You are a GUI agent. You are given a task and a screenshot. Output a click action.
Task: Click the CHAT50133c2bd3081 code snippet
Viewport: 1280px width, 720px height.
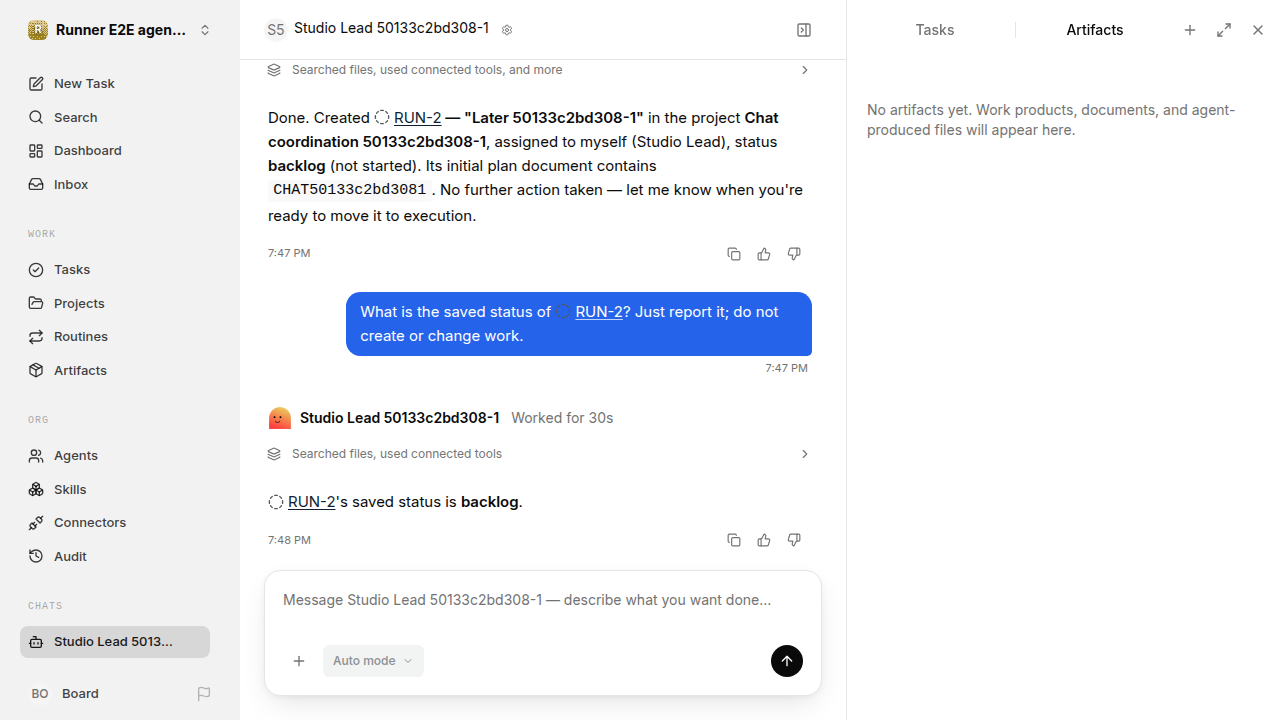coord(349,190)
